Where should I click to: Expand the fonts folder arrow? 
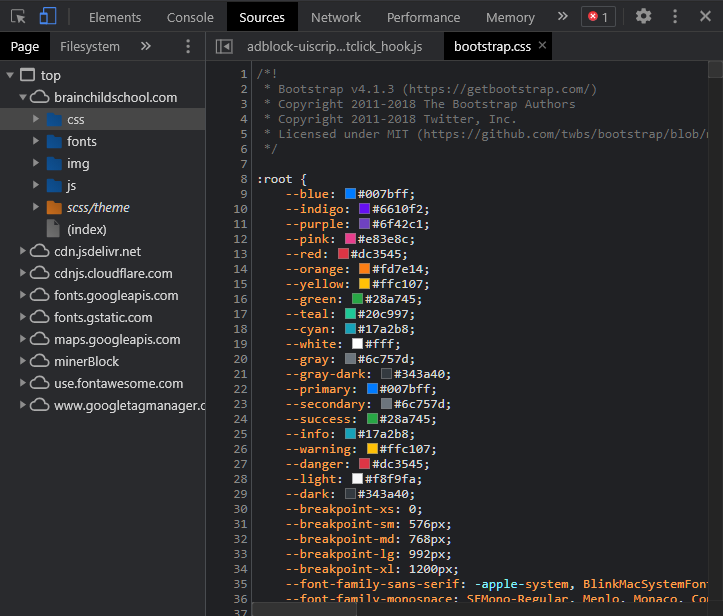pos(36,141)
